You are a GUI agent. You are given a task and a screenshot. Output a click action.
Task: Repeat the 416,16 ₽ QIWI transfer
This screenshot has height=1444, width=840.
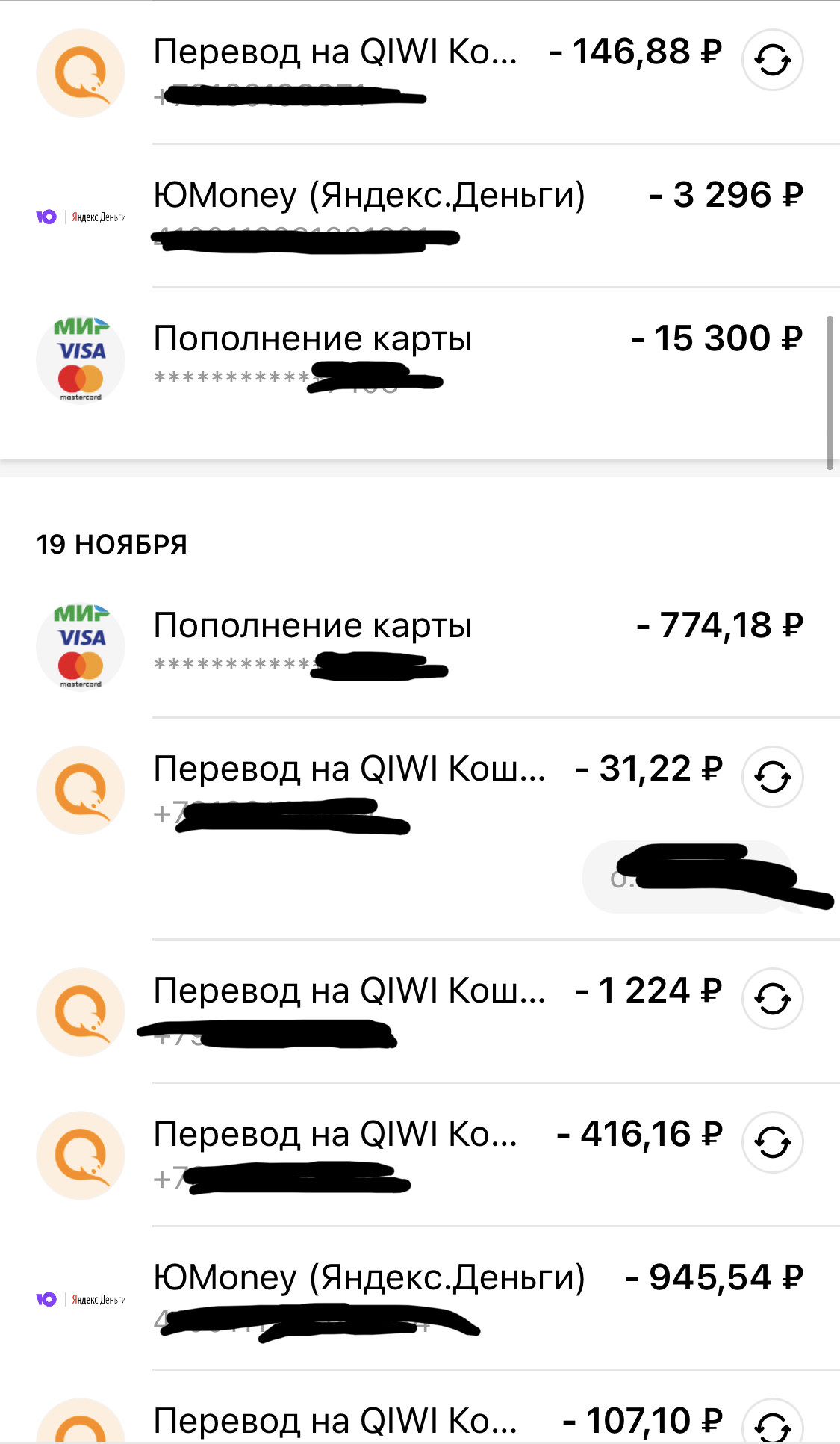772,1142
